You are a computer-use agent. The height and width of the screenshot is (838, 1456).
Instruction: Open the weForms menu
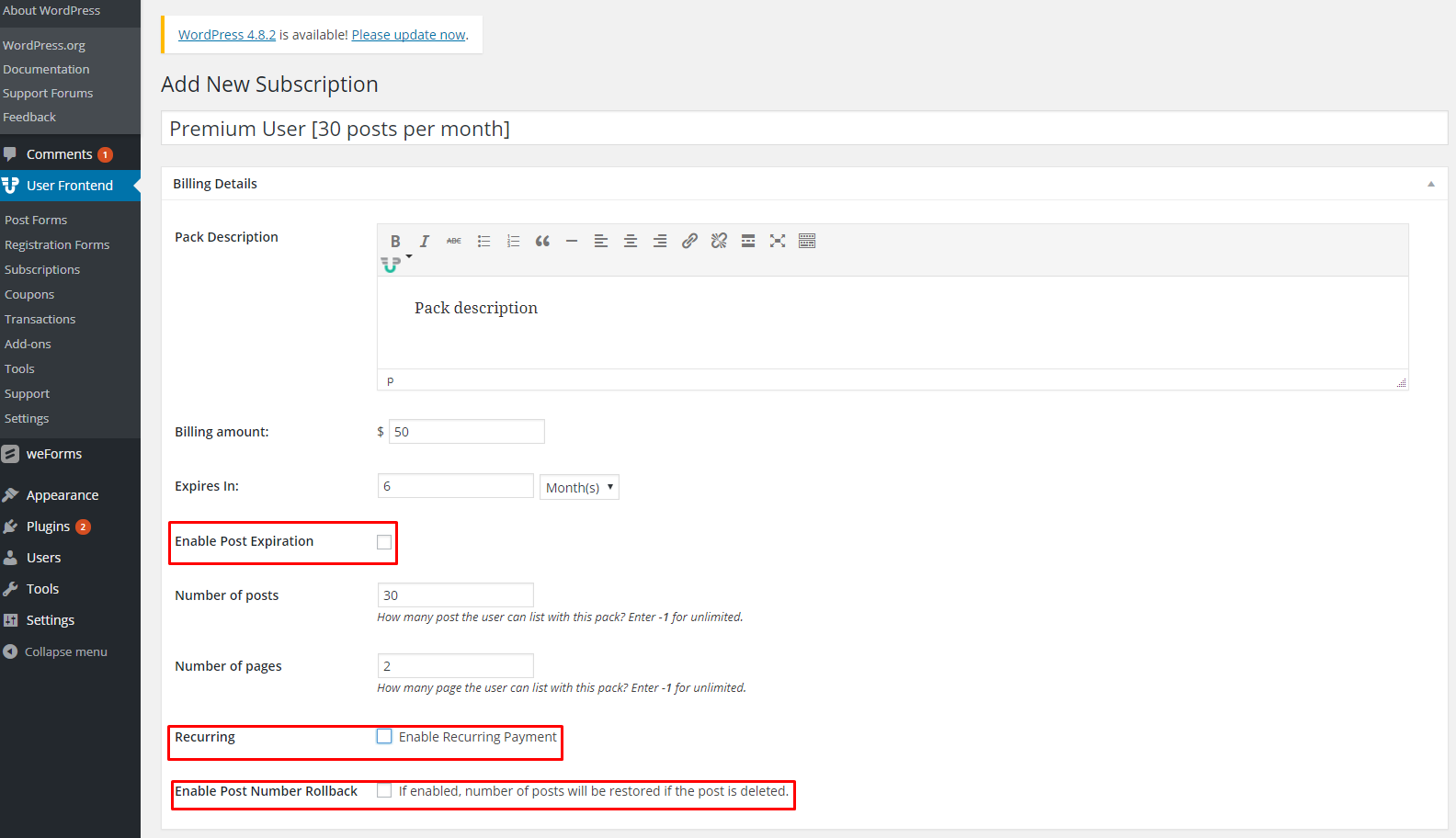click(x=70, y=454)
